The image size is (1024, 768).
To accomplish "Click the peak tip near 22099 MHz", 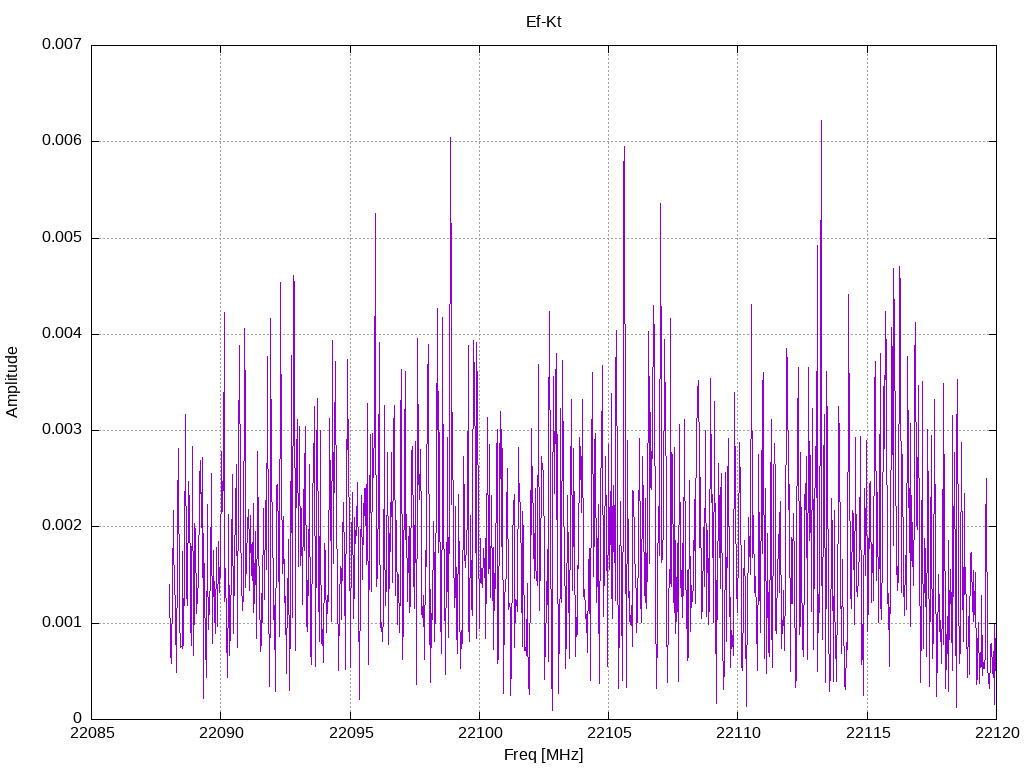I will (x=450, y=138).
